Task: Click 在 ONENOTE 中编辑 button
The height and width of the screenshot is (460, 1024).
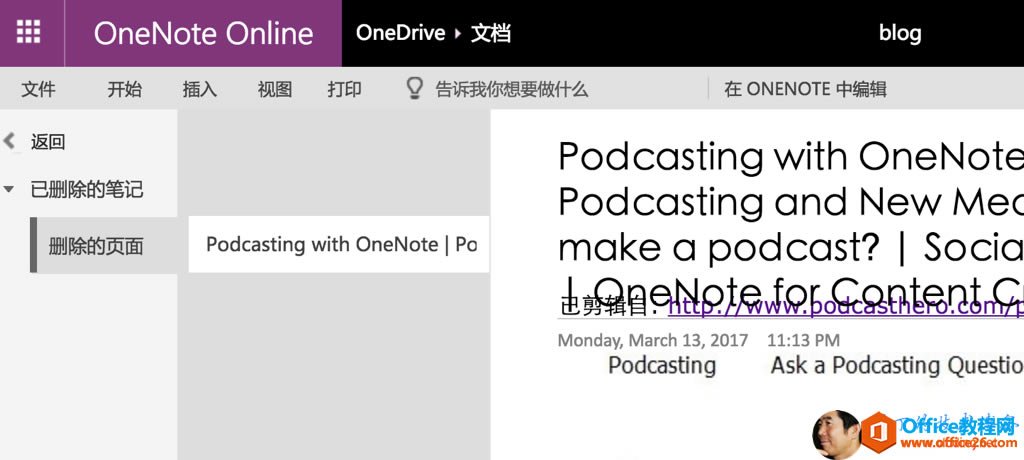Action: point(805,89)
